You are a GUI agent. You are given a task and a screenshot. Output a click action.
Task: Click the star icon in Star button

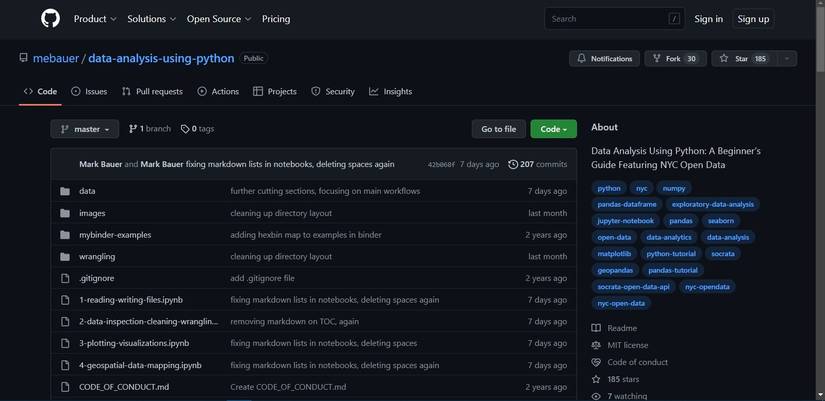(724, 59)
